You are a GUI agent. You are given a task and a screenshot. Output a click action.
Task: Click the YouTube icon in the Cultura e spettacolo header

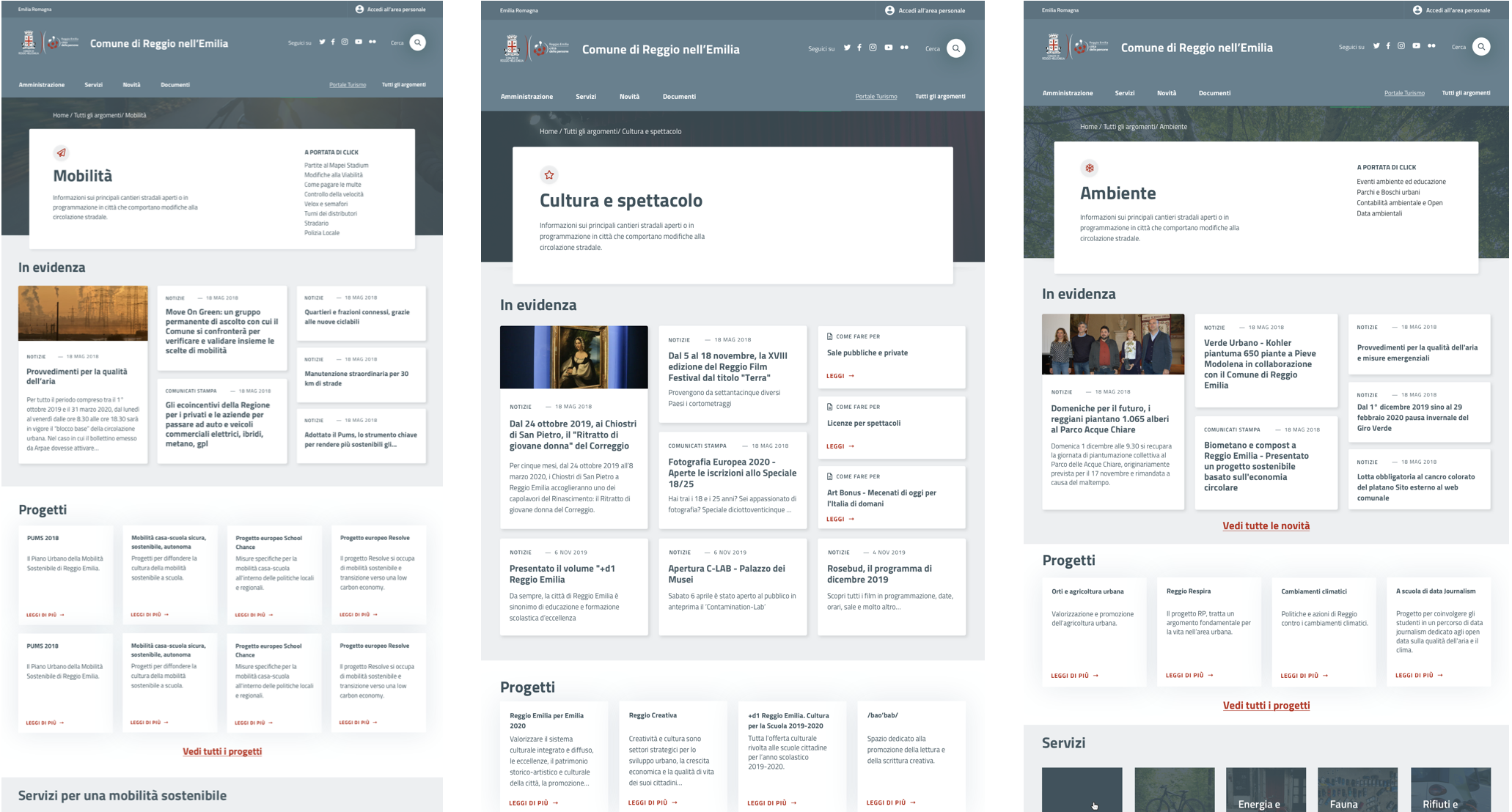(x=888, y=48)
